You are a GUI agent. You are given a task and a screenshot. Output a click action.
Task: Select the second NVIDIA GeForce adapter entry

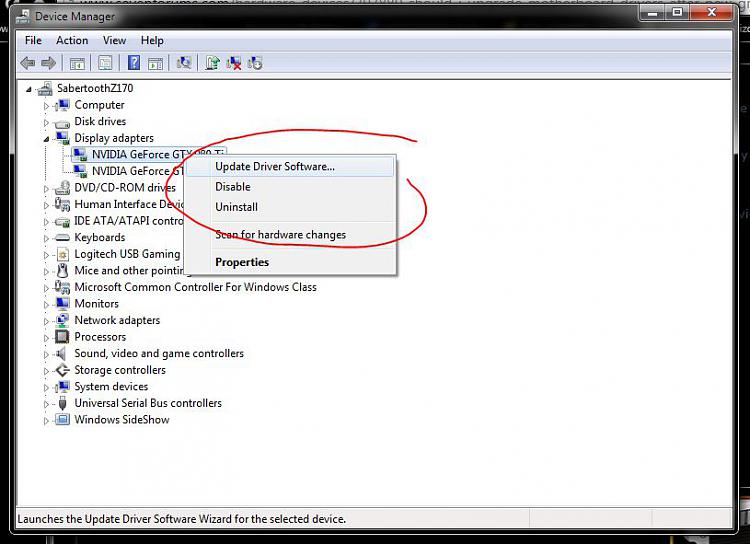coord(138,171)
